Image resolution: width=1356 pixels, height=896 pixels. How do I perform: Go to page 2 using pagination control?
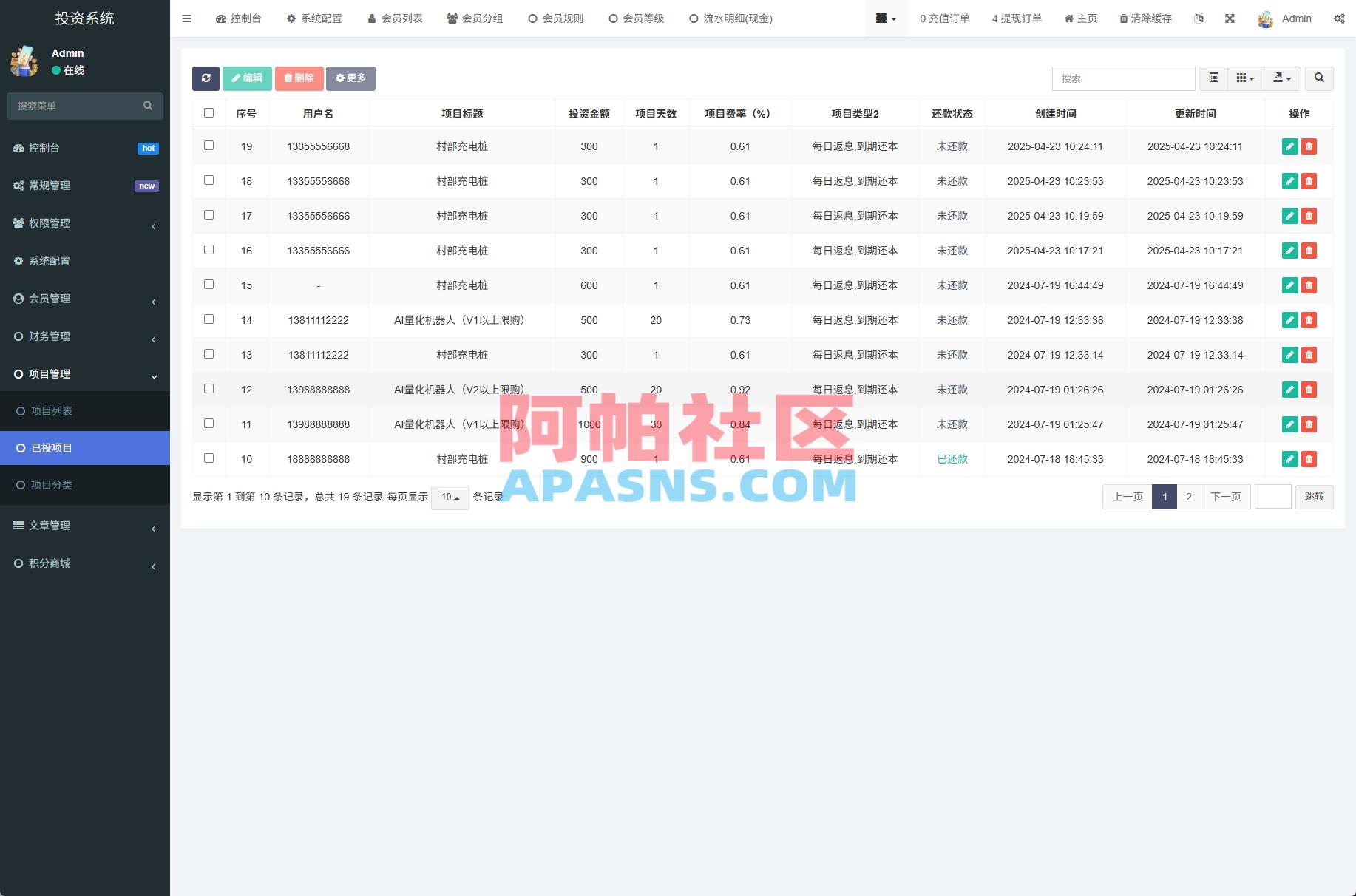(x=1188, y=497)
